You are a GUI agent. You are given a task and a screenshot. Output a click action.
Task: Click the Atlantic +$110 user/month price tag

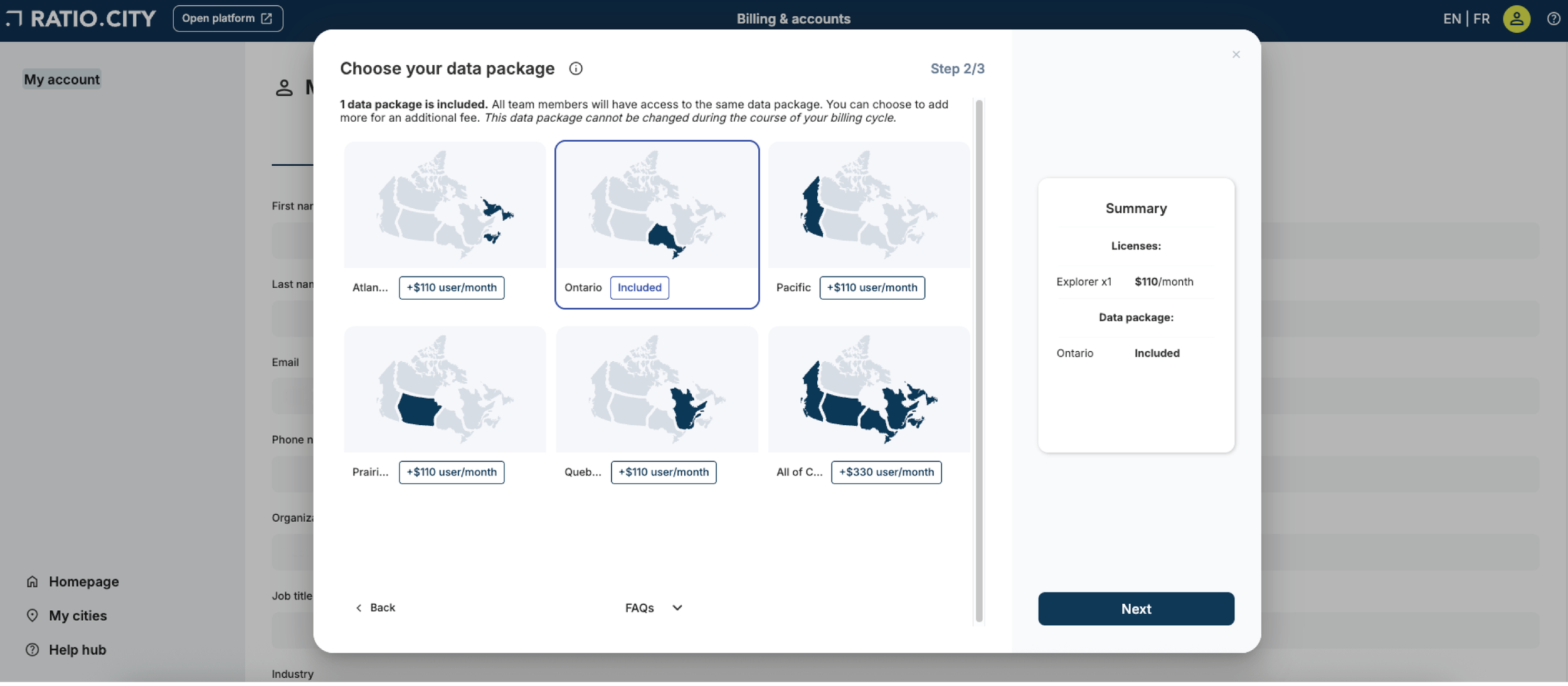(451, 288)
